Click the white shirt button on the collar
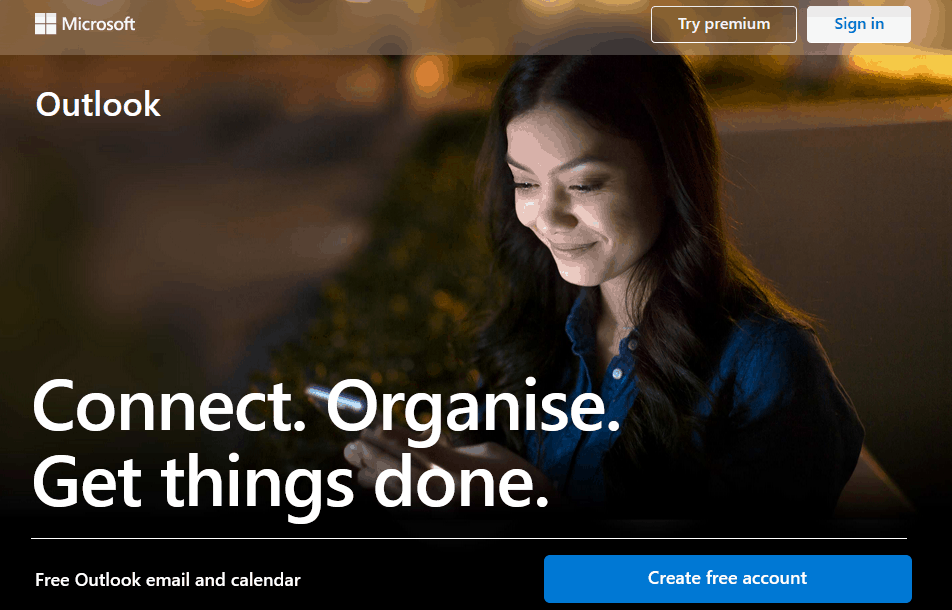The image size is (952, 610). pos(617,373)
